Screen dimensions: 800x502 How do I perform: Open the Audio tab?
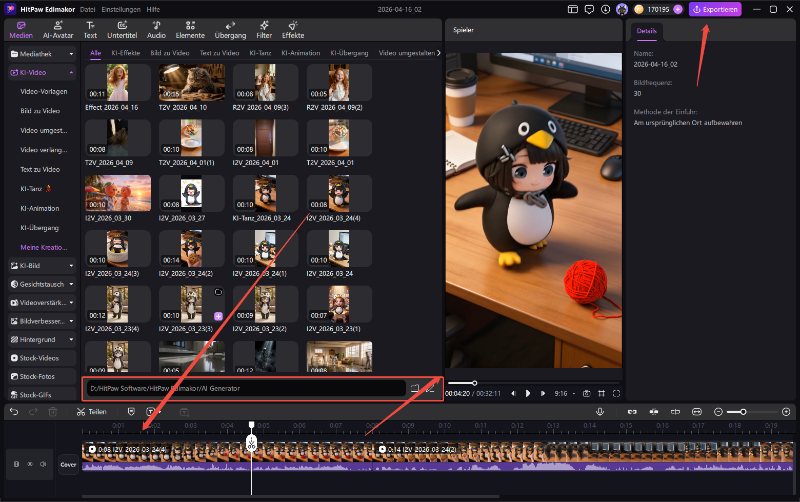point(156,30)
